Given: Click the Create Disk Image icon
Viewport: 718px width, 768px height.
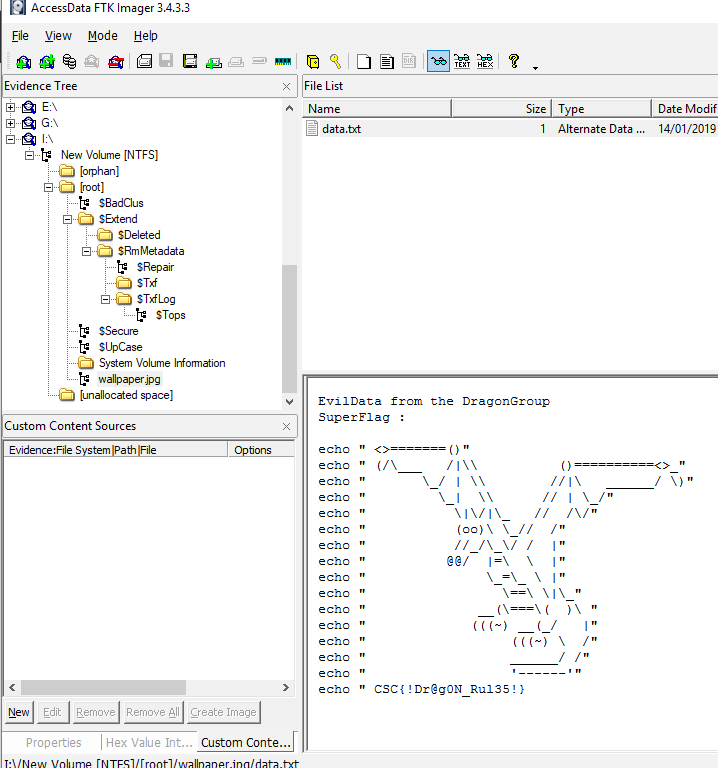Looking at the screenshot, I should [x=144, y=62].
